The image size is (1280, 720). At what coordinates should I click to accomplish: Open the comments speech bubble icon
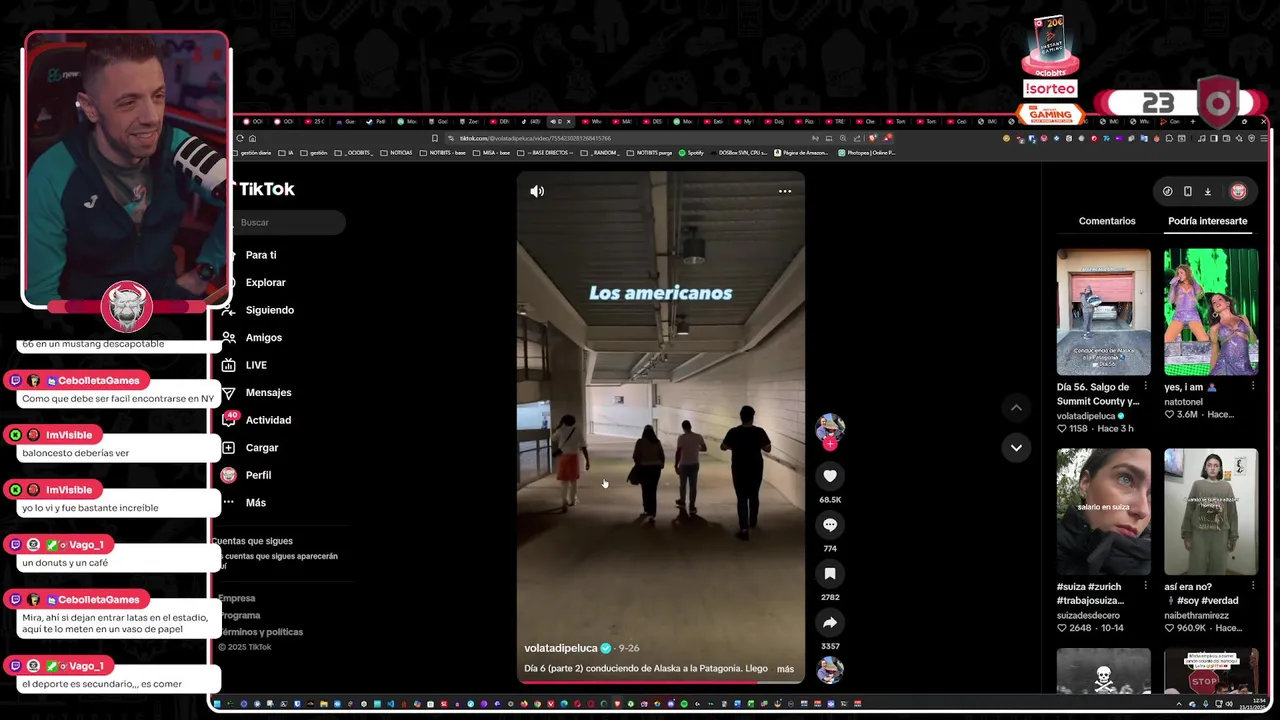pyautogui.click(x=830, y=525)
